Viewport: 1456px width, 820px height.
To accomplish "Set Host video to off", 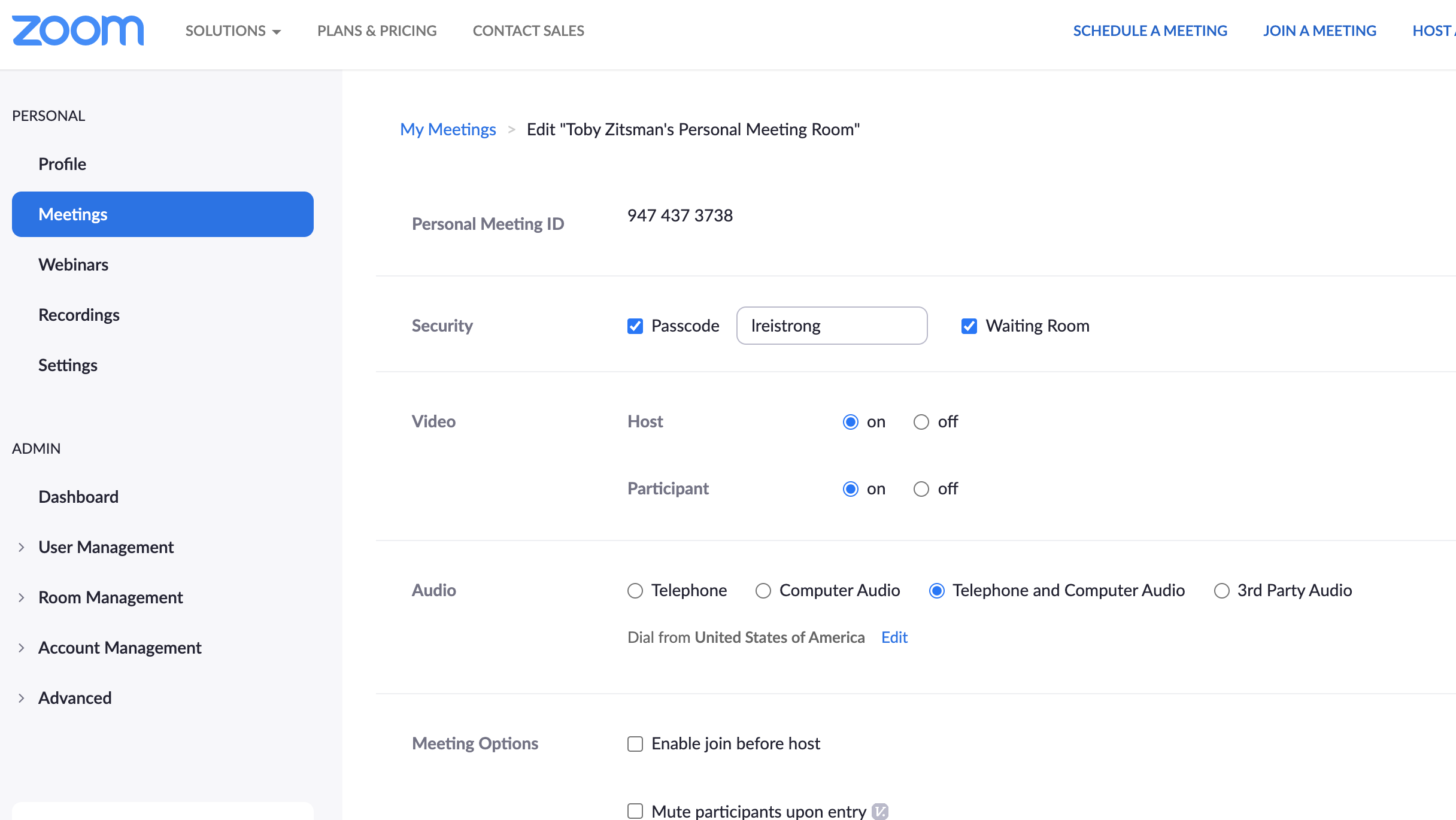I will coord(921,422).
